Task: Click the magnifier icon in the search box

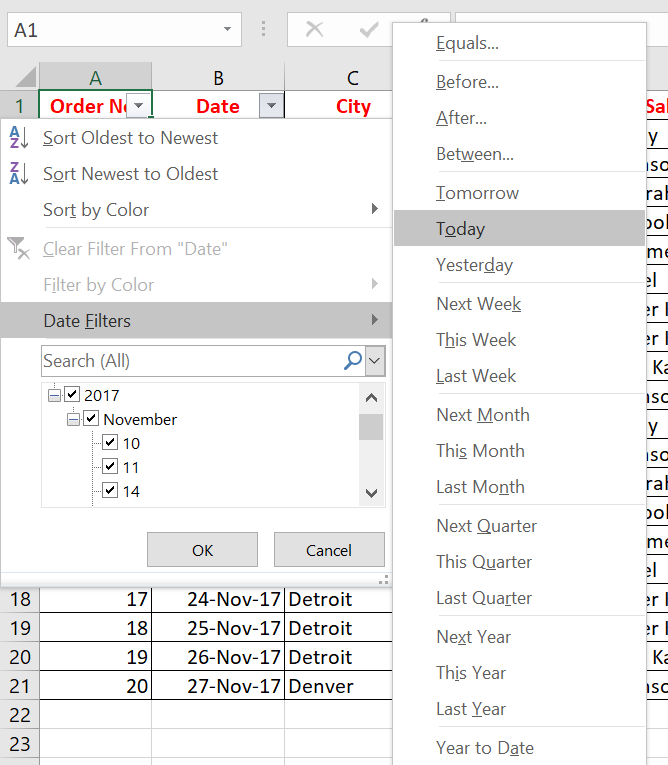Action: tap(352, 360)
